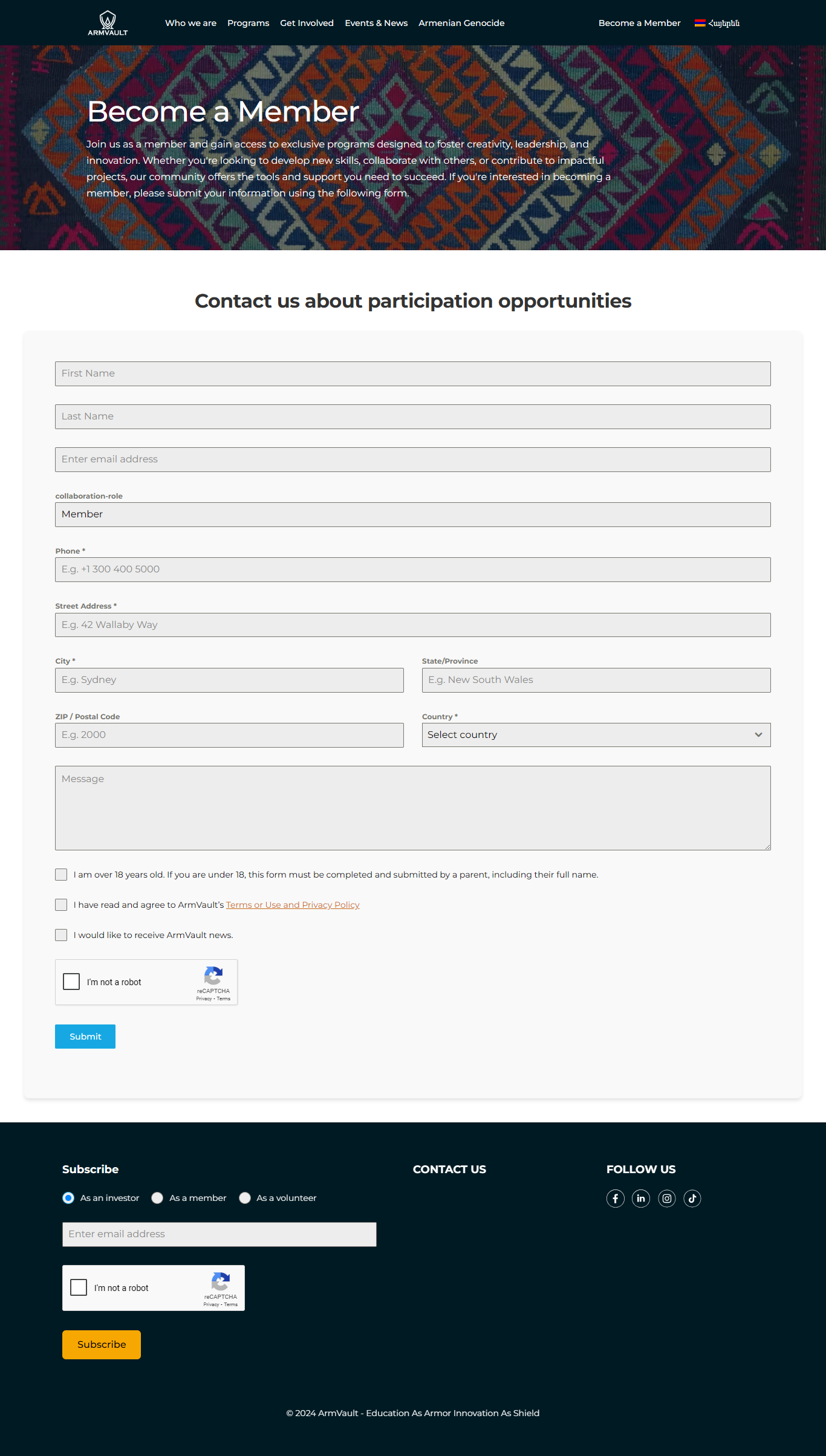Agree to Terms and Privacy Policy checkbox

[x=61, y=905]
